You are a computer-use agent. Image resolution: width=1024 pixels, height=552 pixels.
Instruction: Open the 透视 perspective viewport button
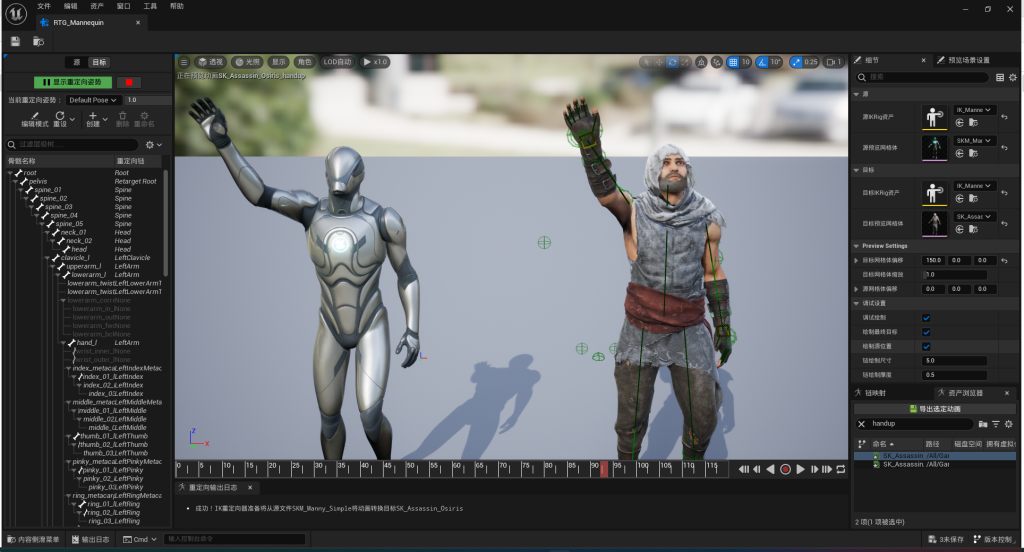pyautogui.click(x=210, y=62)
